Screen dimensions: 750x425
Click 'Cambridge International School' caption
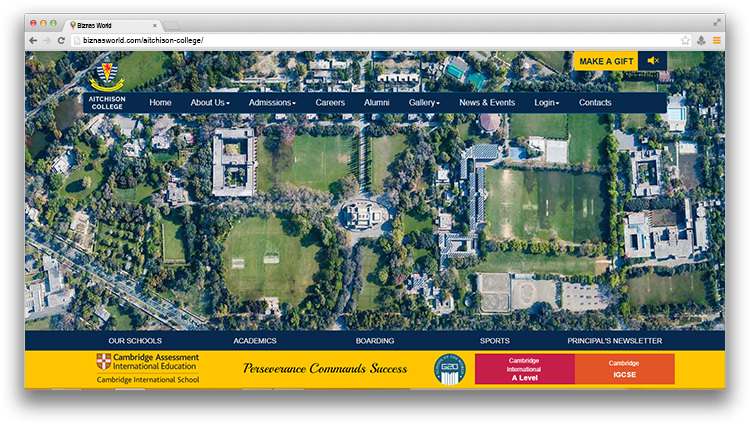click(x=148, y=380)
